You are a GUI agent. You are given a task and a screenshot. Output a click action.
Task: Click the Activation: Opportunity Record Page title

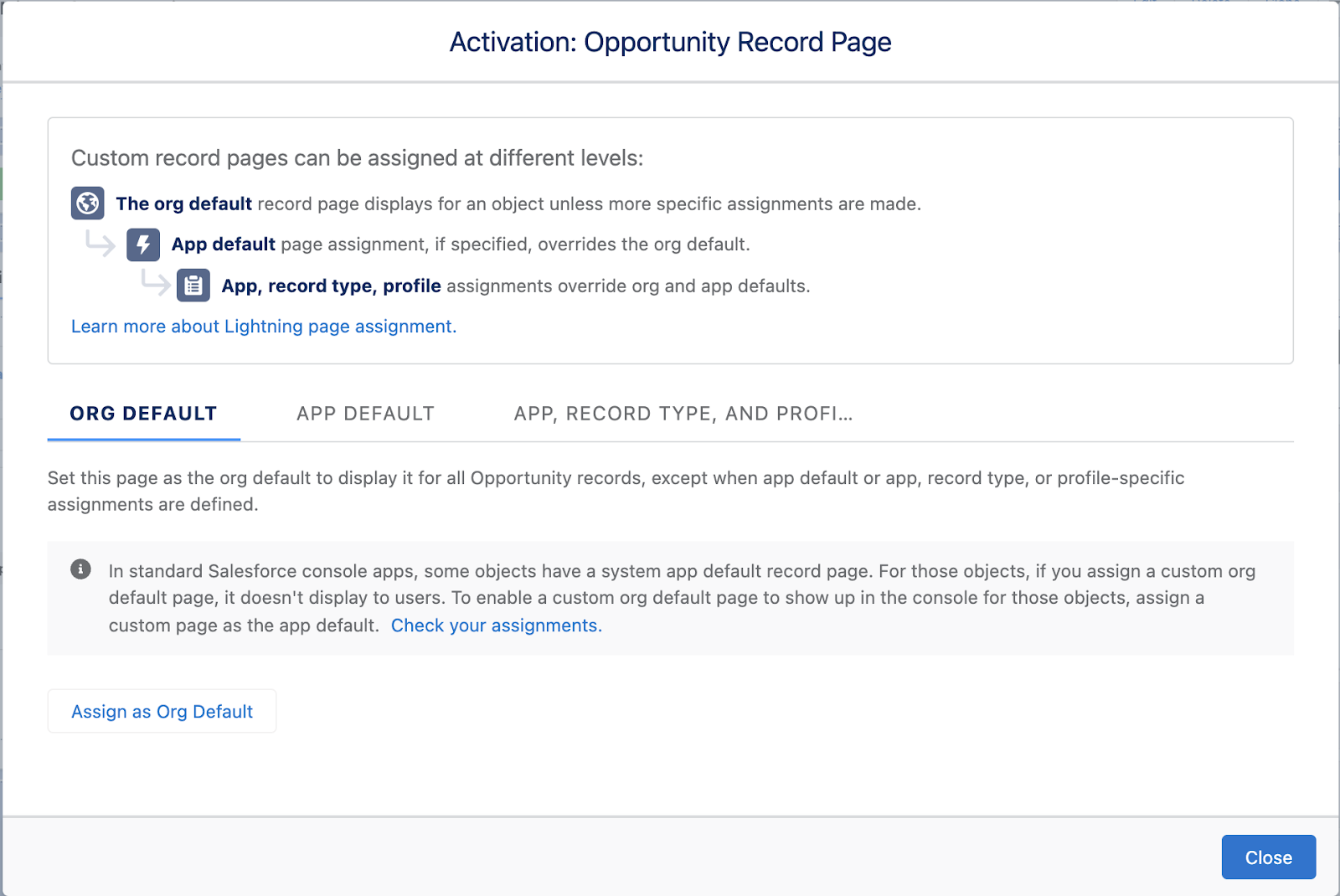coord(671,42)
